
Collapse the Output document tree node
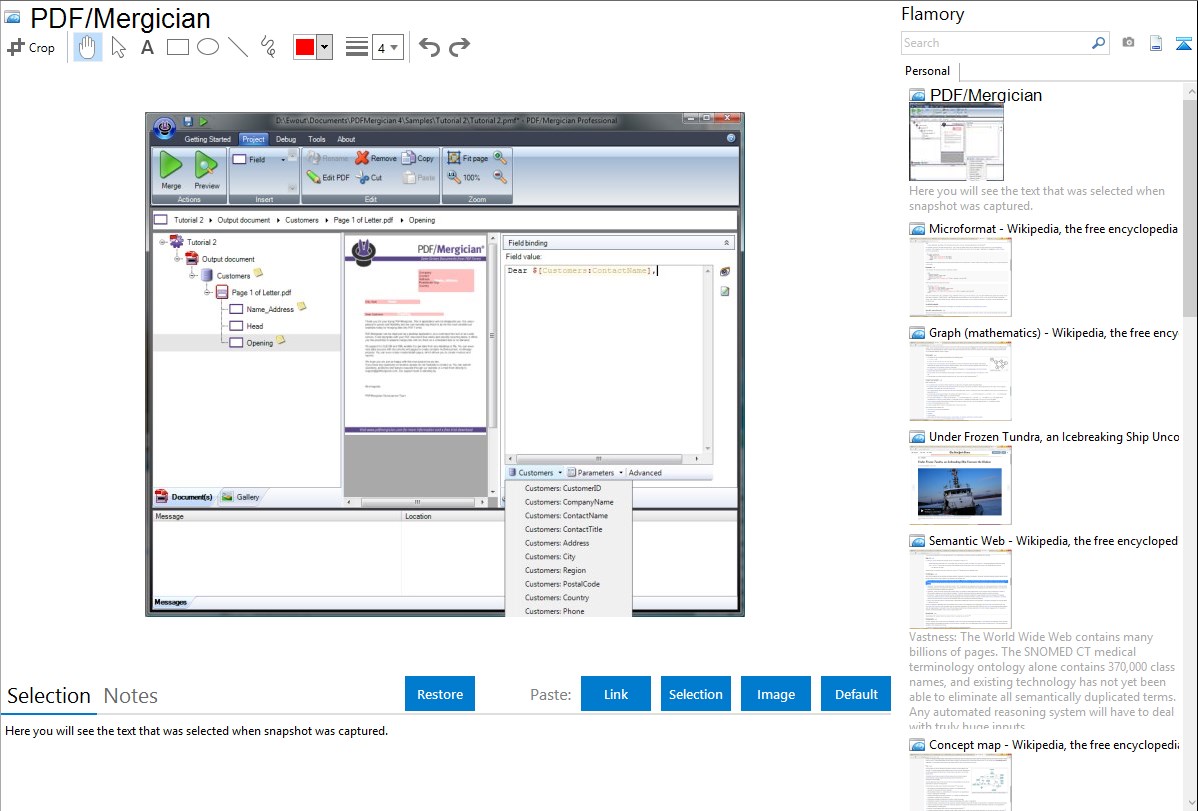pos(177,258)
